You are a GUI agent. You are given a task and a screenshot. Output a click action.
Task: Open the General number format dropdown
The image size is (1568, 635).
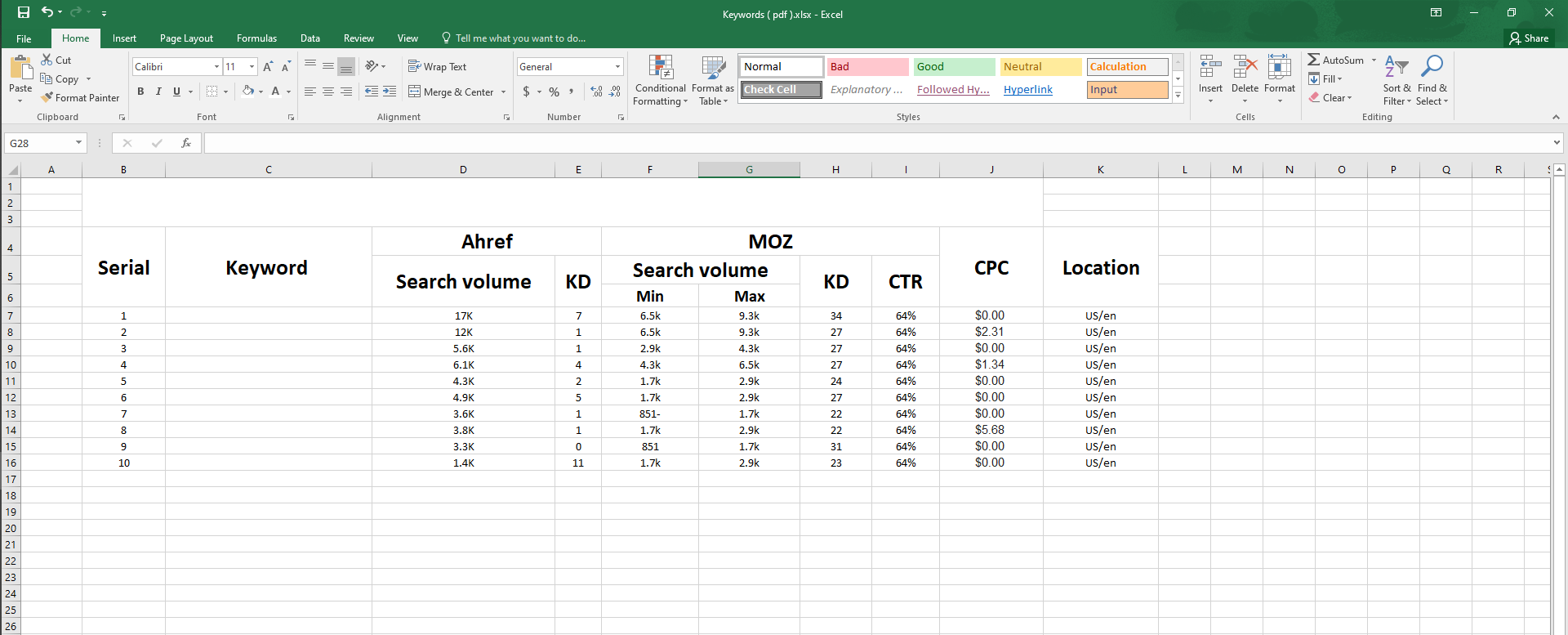tap(617, 67)
